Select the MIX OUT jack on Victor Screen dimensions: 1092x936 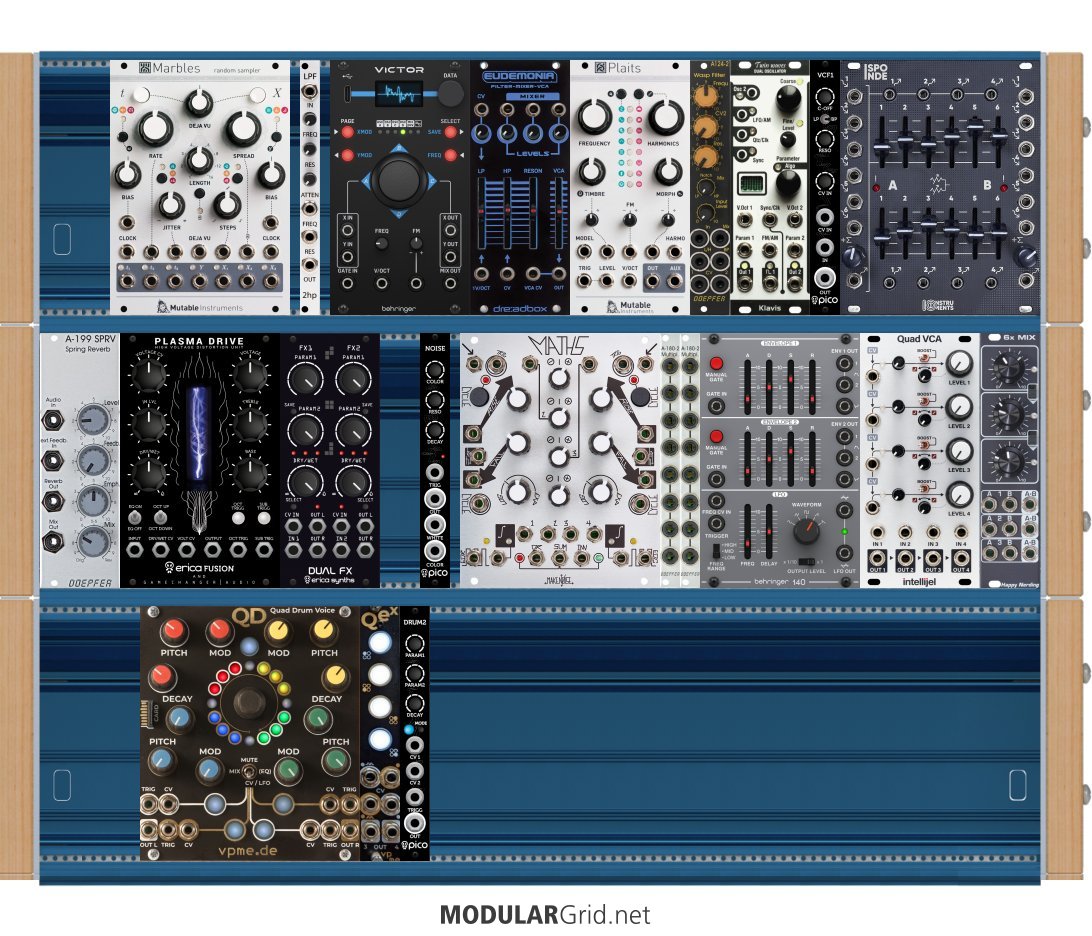[451, 283]
